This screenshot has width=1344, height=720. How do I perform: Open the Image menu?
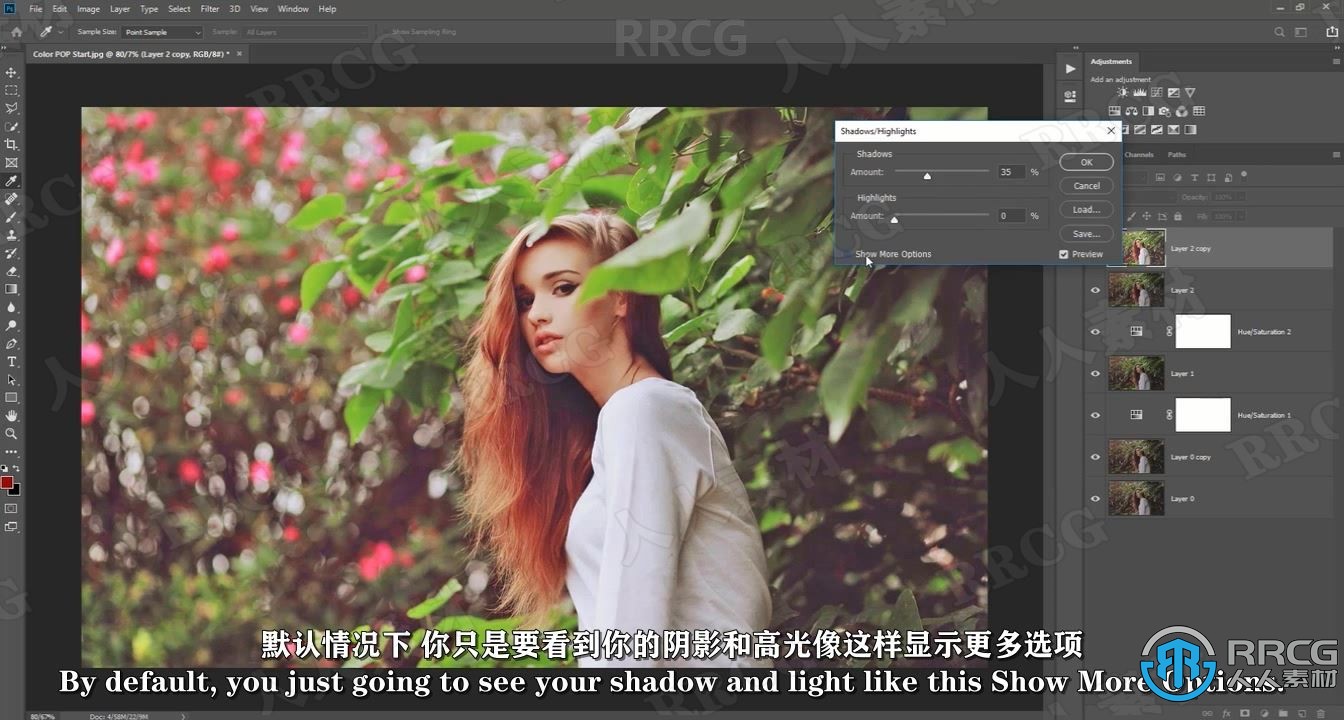pyautogui.click(x=88, y=9)
